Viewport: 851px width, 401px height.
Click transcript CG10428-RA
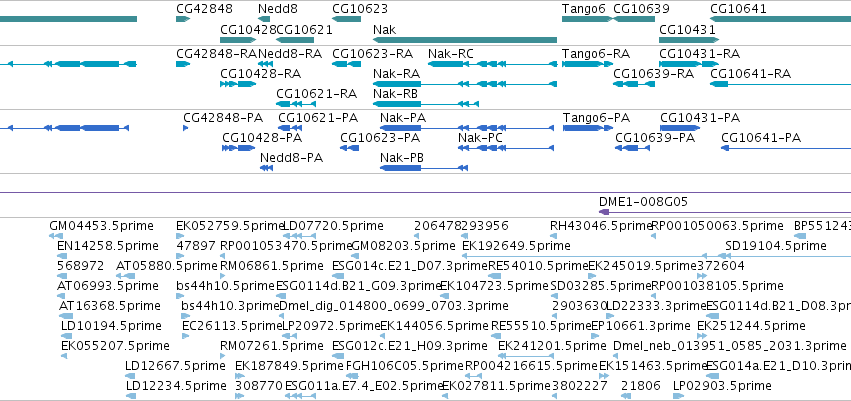point(238,84)
